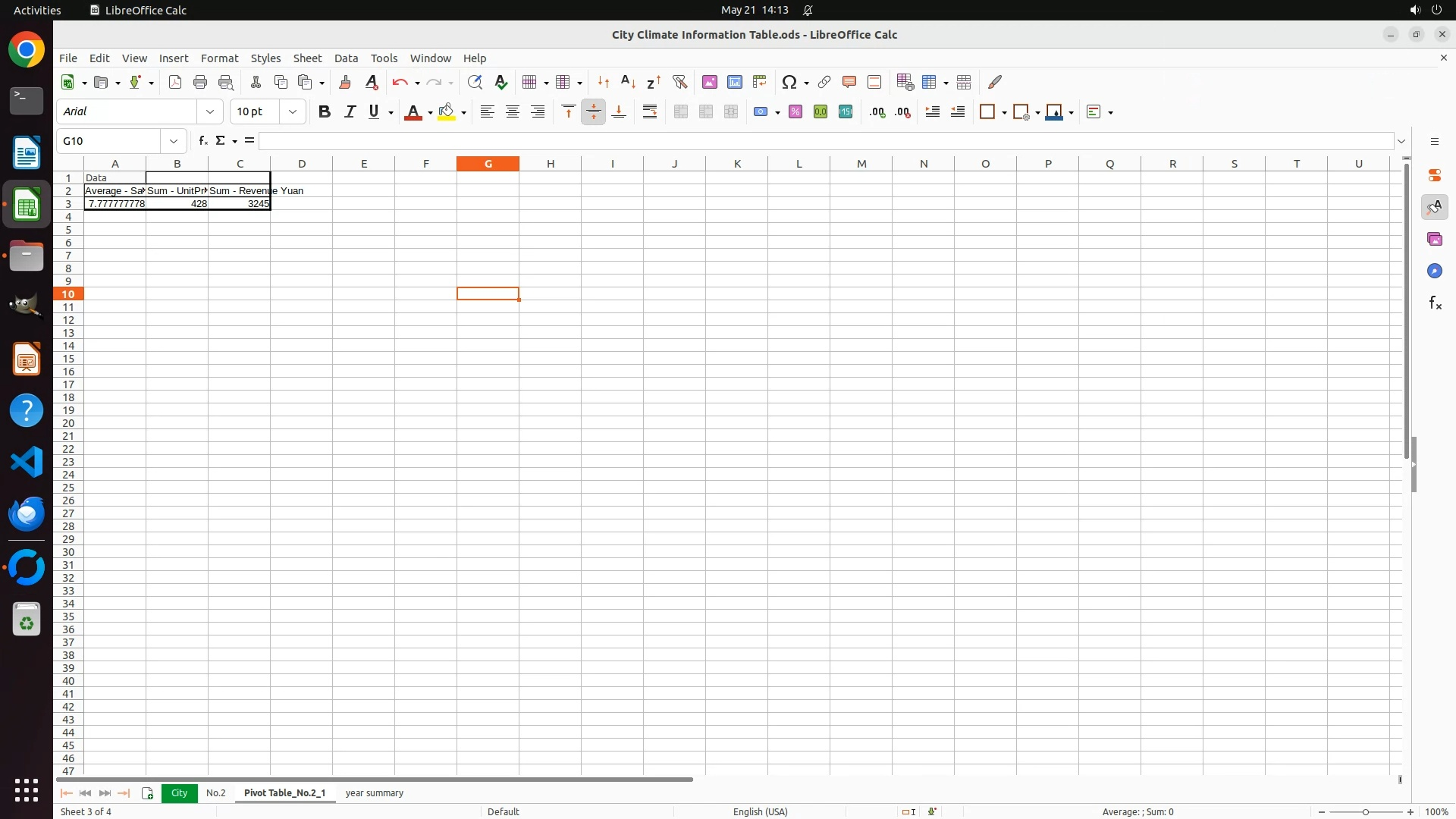The height and width of the screenshot is (819, 1456).
Task: Click the Insert Chart icon
Action: pyautogui.click(x=734, y=82)
